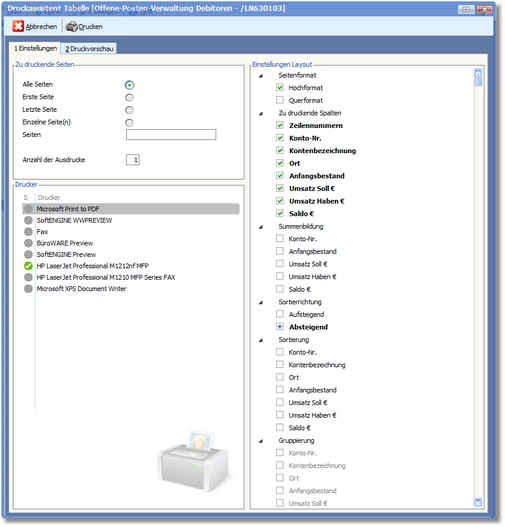505x527 pixels.
Task: Tick the Aufsteigend sort direction checkbox
Action: point(280,314)
